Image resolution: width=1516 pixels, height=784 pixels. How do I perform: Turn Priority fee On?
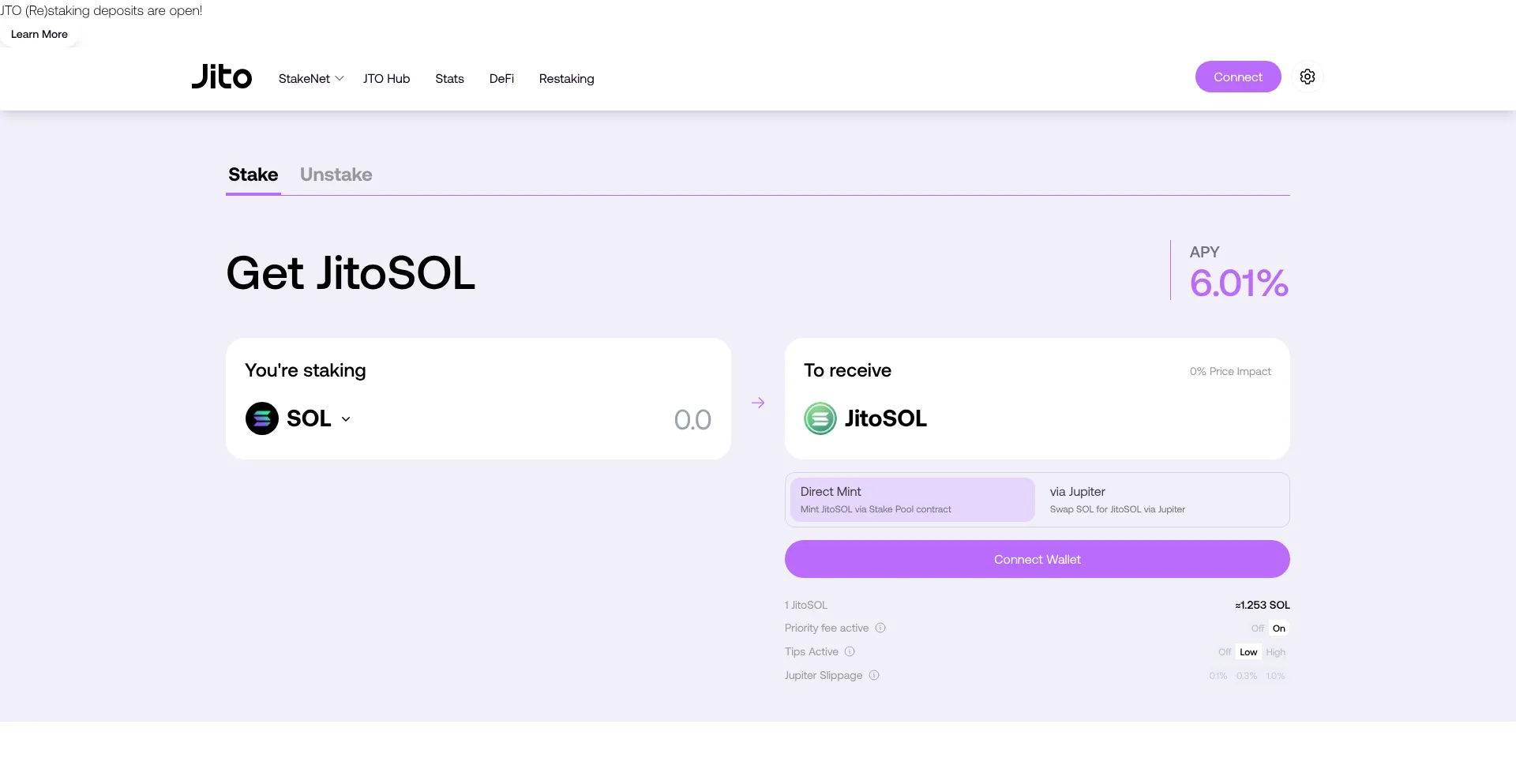[x=1279, y=628]
